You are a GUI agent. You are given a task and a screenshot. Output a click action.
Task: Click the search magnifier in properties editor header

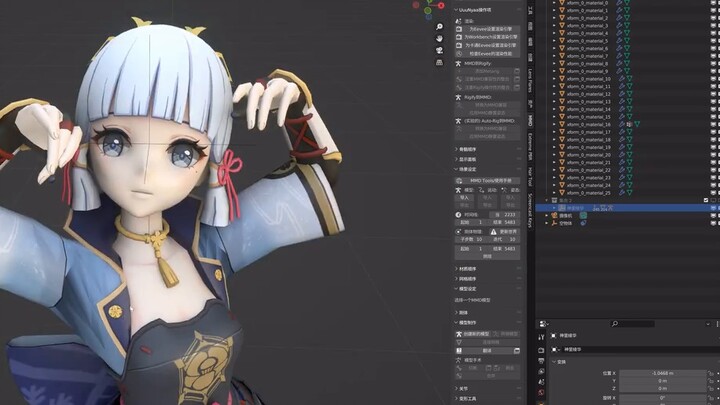(615, 324)
